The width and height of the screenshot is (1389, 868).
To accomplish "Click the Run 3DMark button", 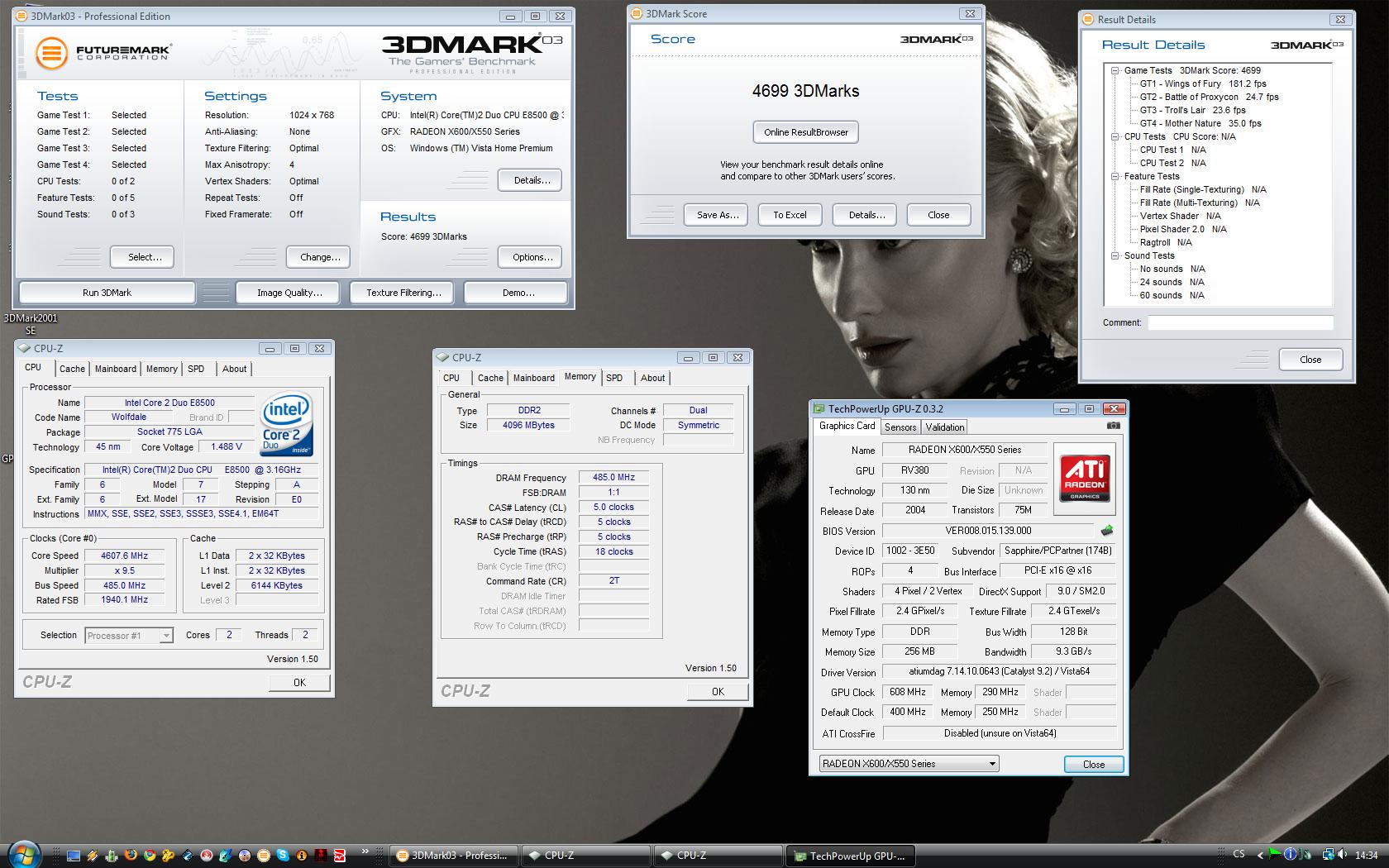I will click(x=107, y=293).
